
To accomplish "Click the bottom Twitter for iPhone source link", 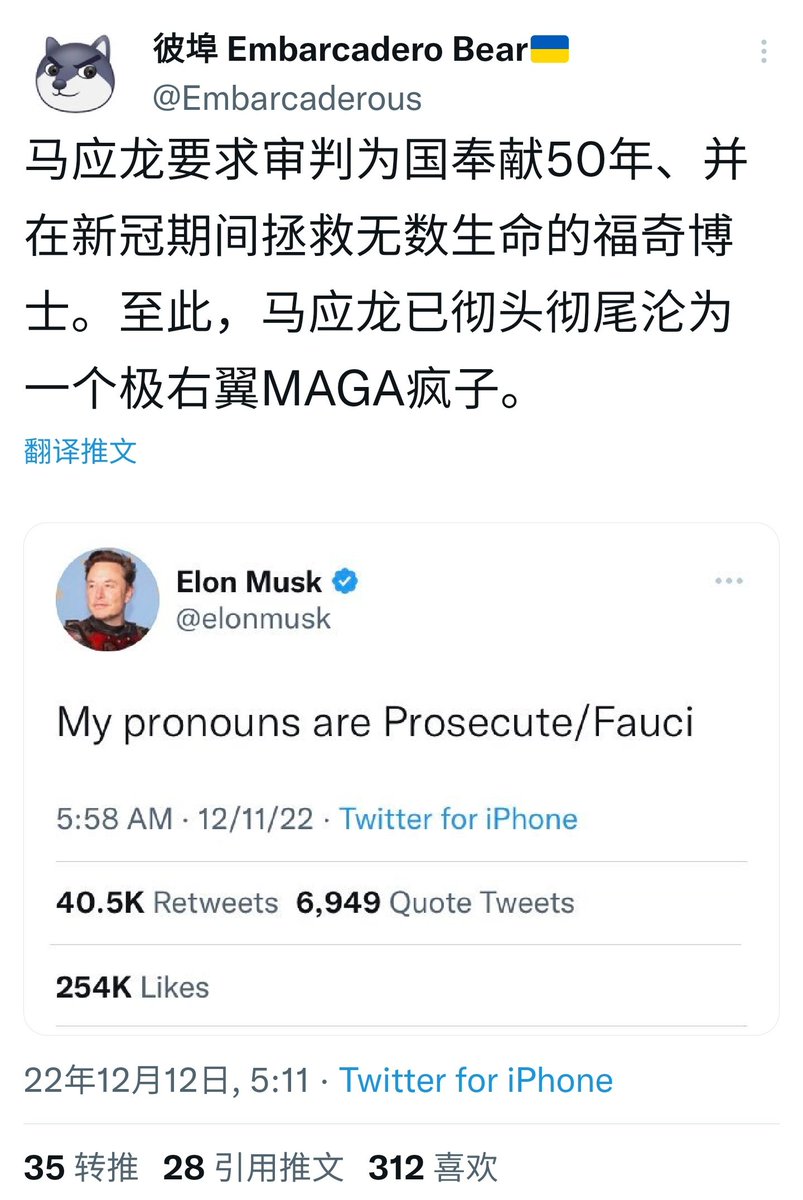I will (x=475, y=1080).
